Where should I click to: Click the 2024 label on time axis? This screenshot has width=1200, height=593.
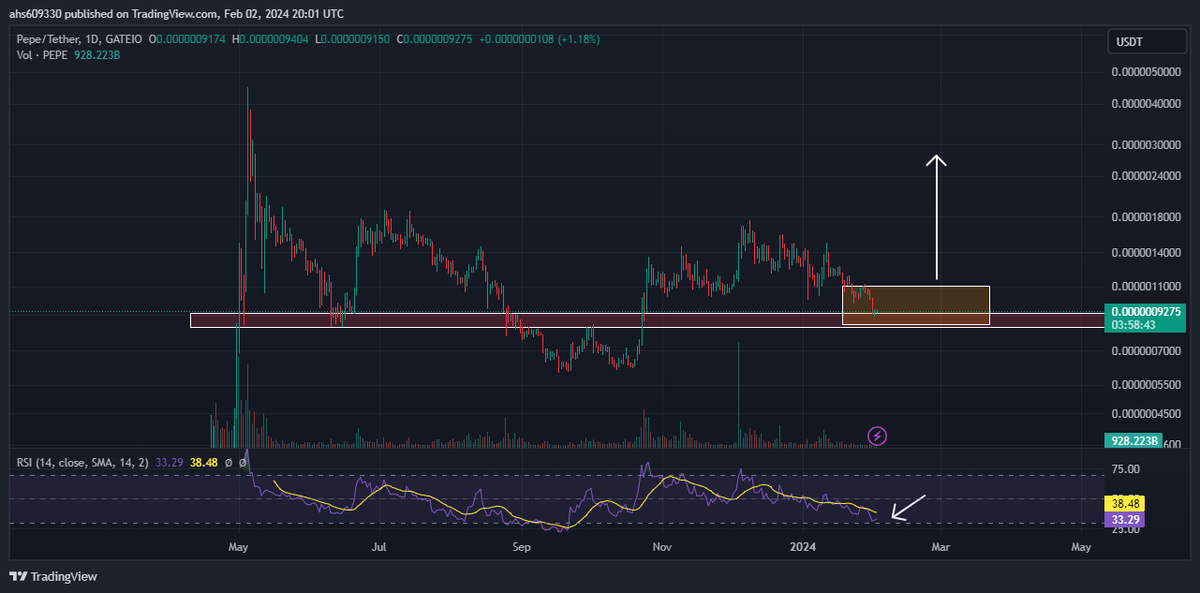pos(801,547)
